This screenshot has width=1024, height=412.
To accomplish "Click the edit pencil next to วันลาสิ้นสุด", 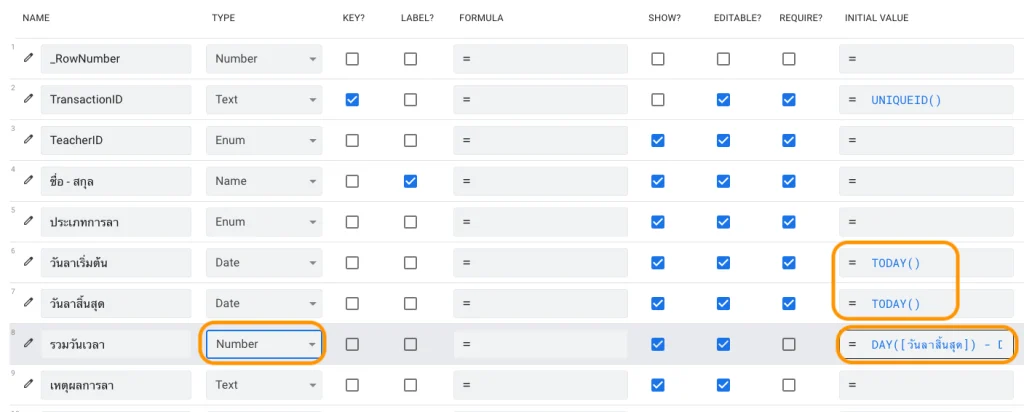I will coord(28,303).
